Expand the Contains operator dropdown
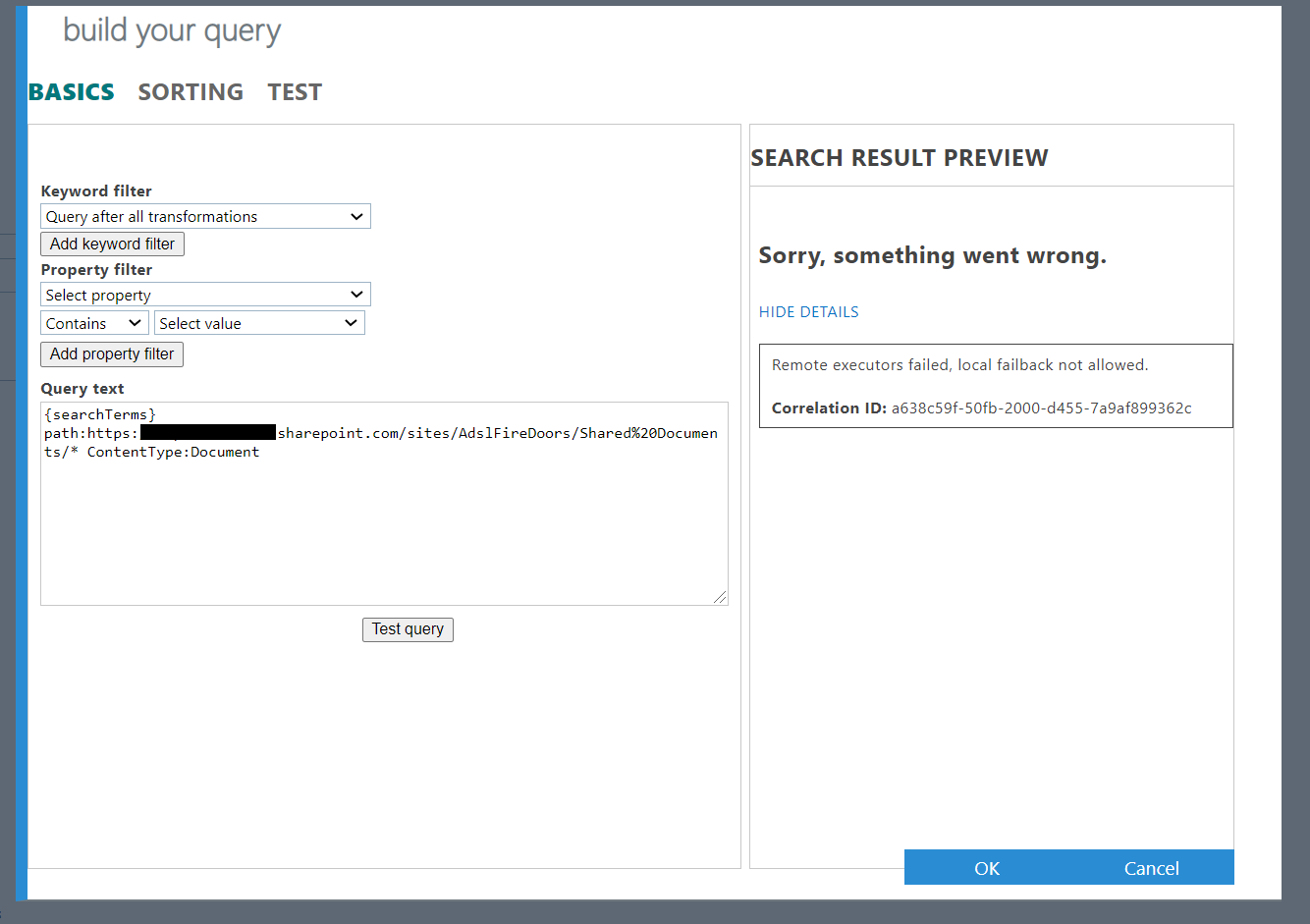1310x924 pixels. click(x=93, y=322)
